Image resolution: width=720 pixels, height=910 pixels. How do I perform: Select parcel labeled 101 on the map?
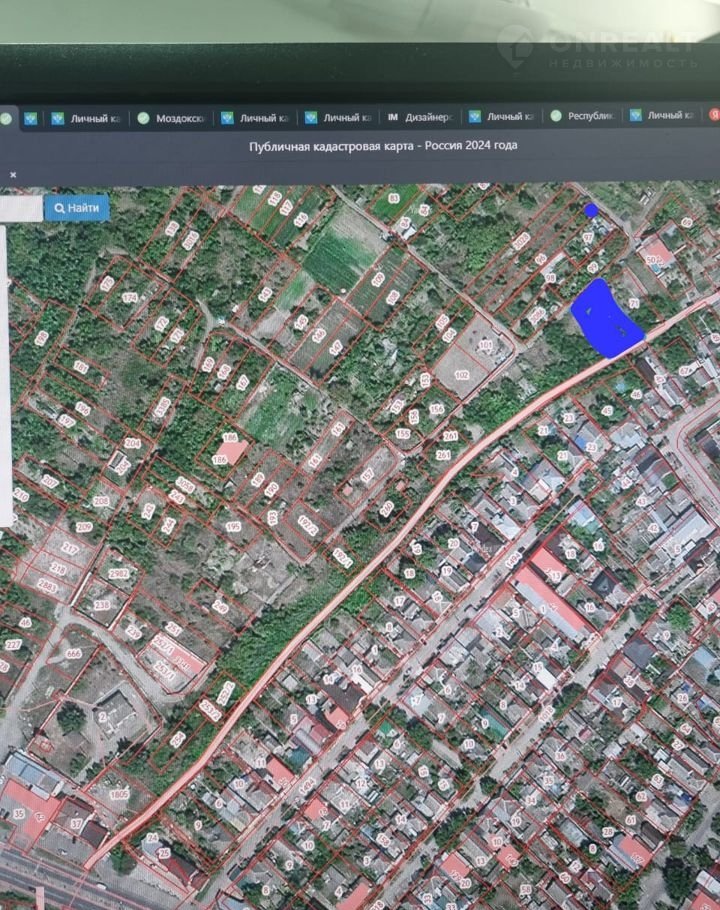[x=486, y=346]
